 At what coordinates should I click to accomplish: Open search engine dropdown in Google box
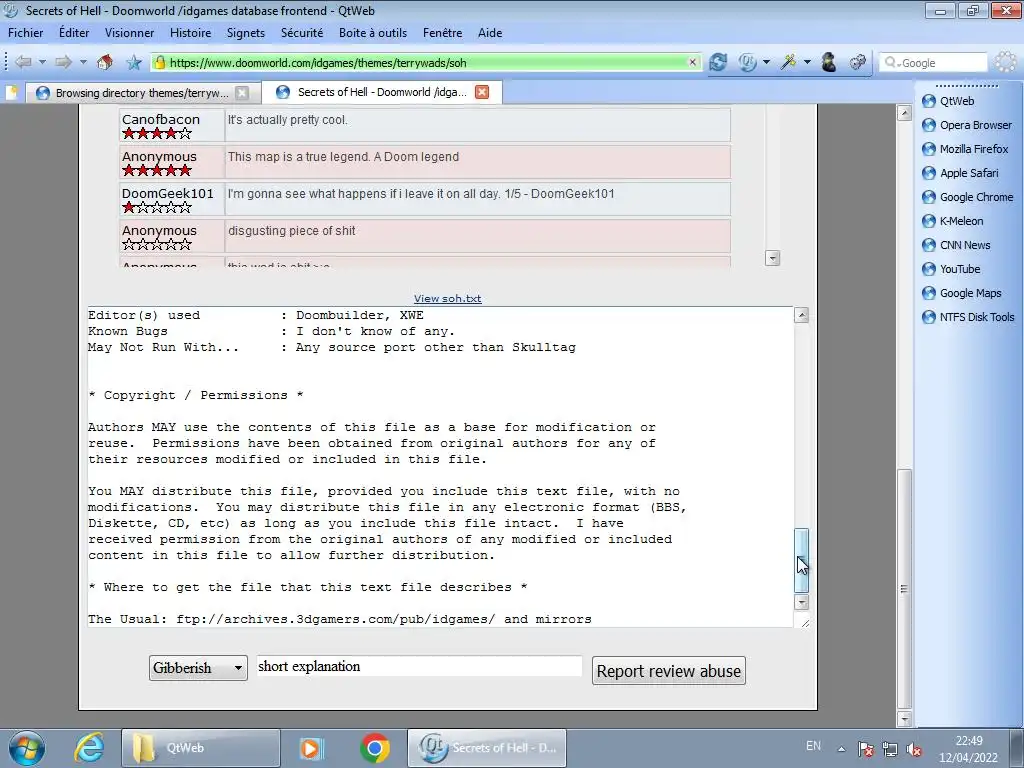point(891,63)
